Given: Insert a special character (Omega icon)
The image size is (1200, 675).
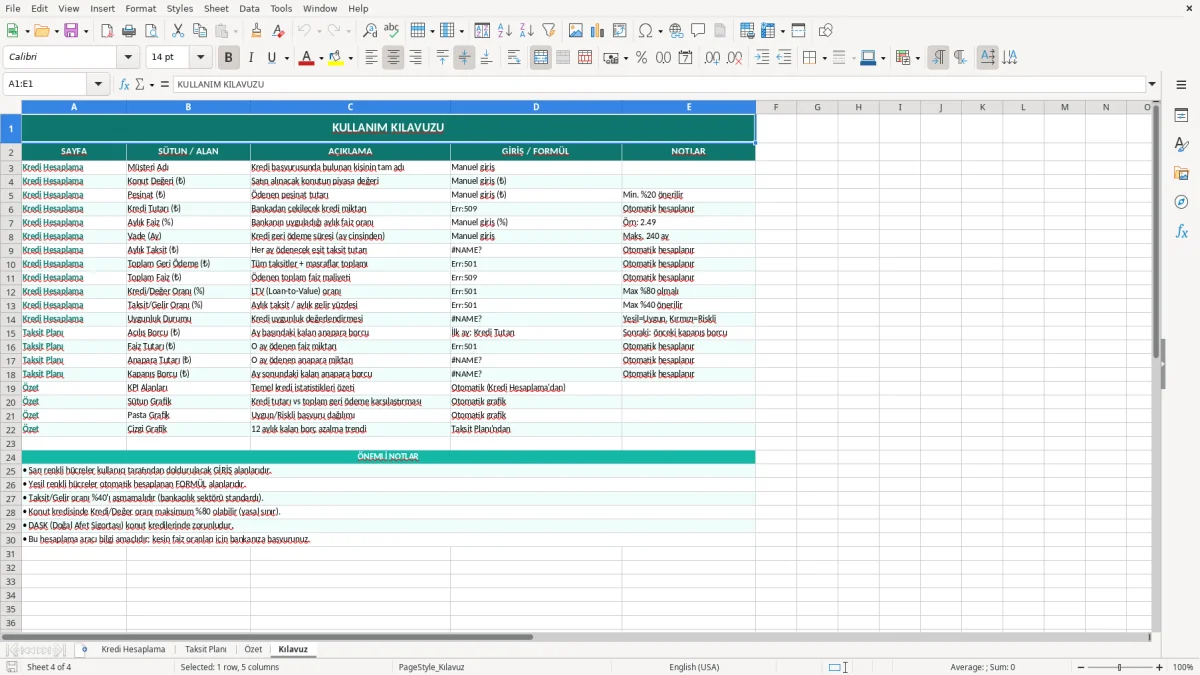Looking at the screenshot, I should pyautogui.click(x=645, y=31).
